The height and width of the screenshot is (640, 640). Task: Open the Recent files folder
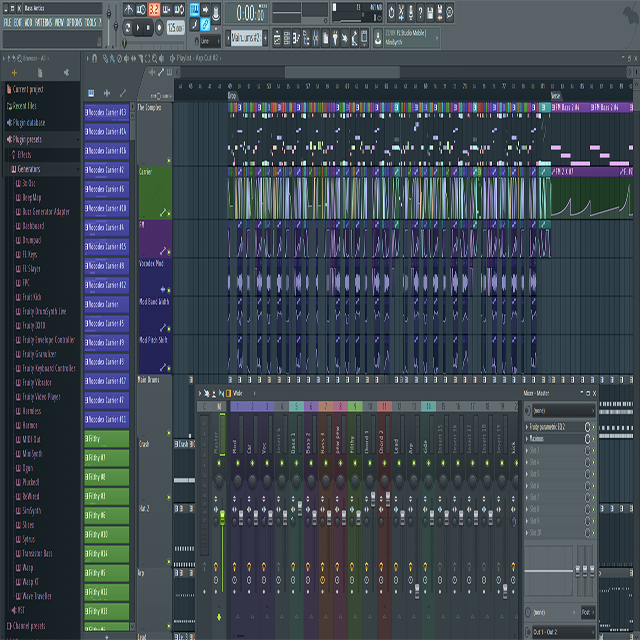pos(27,105)
